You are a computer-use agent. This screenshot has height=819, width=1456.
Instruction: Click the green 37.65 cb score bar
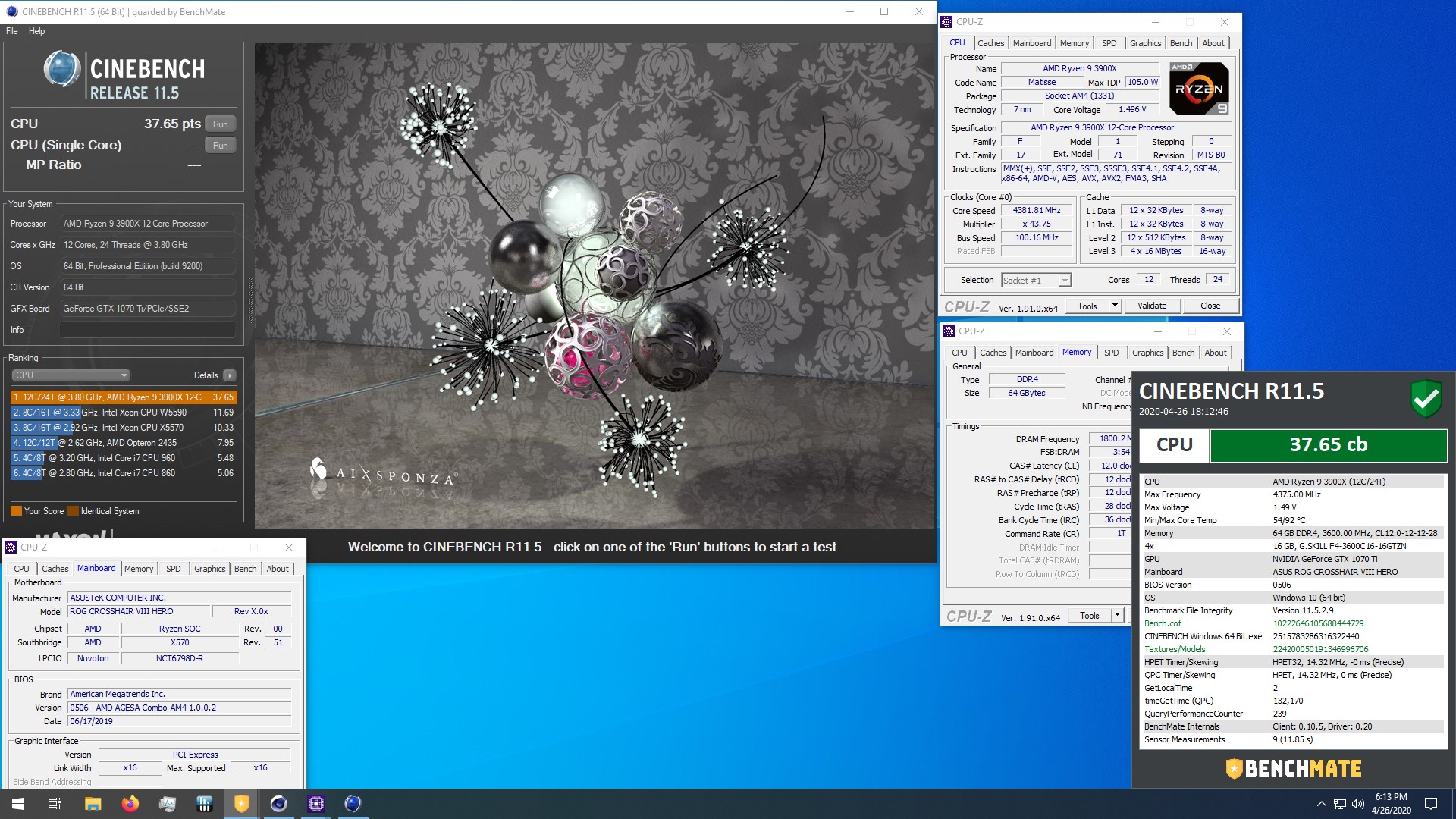(1329, 445)
